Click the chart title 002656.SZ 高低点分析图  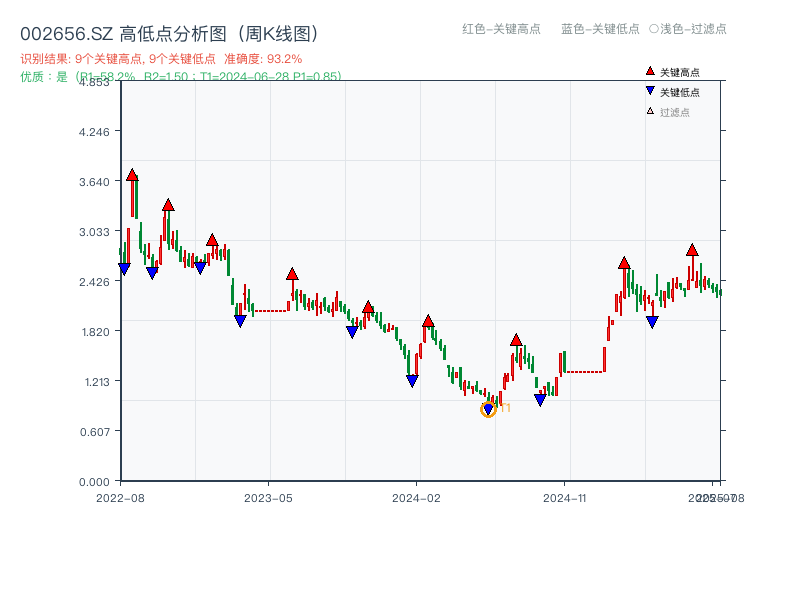pyautogui.click(x=168, y=35)
